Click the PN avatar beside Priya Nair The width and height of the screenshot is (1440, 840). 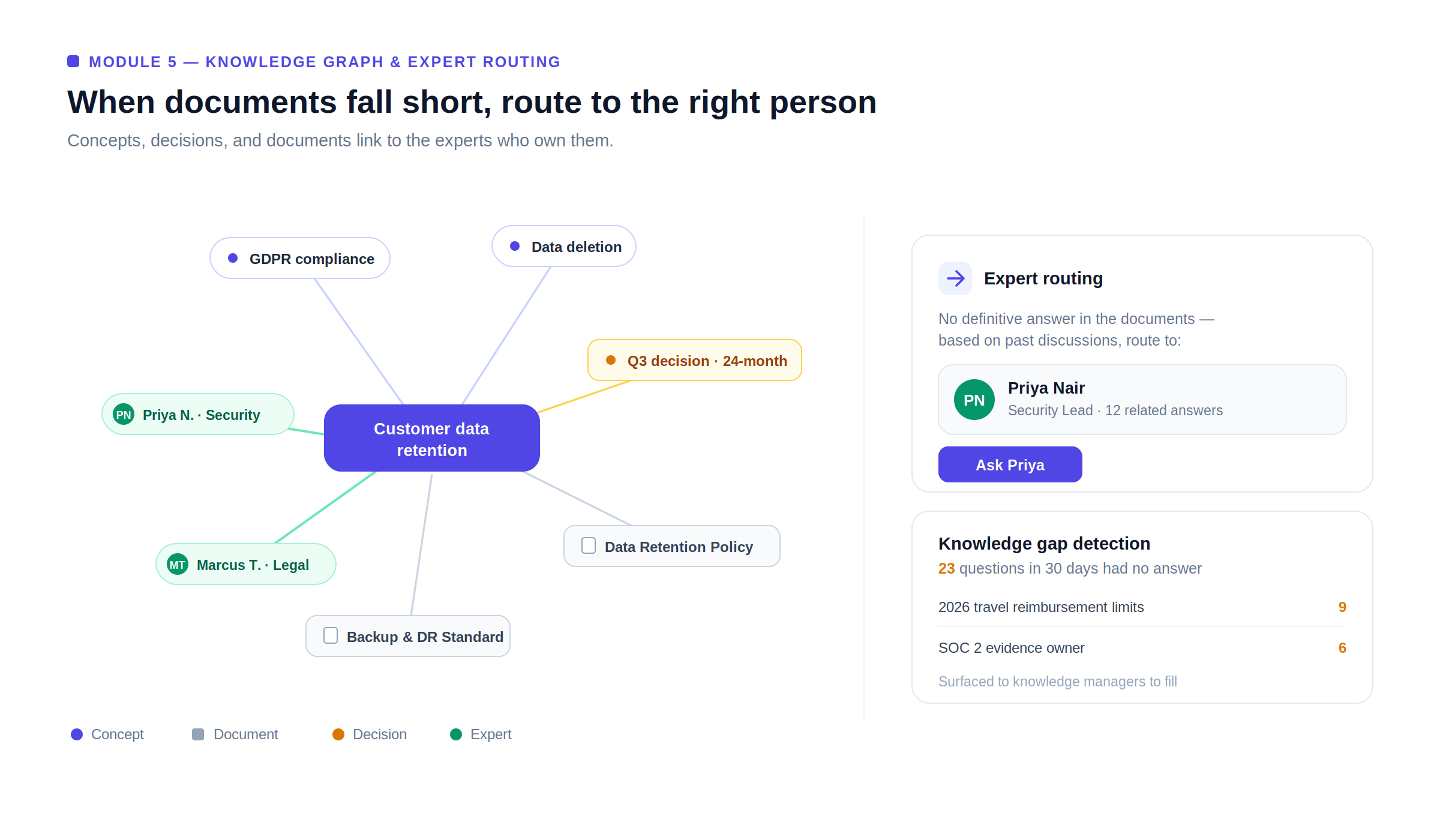(x=974, y=400)
